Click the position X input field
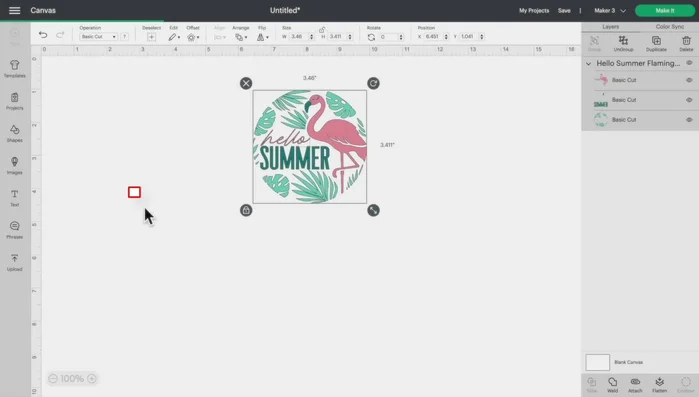The image size is (699, 397). point(433,37)
